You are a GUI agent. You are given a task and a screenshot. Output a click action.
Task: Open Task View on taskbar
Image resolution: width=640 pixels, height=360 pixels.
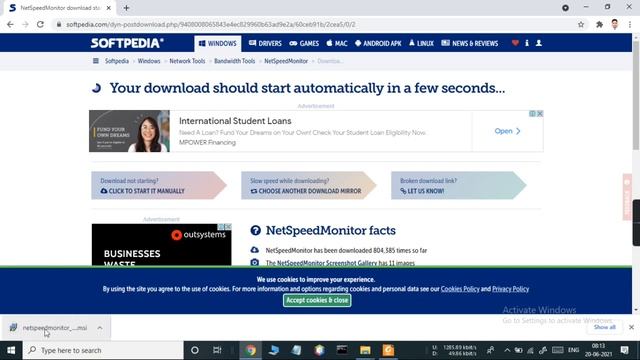tap(217, 350)
